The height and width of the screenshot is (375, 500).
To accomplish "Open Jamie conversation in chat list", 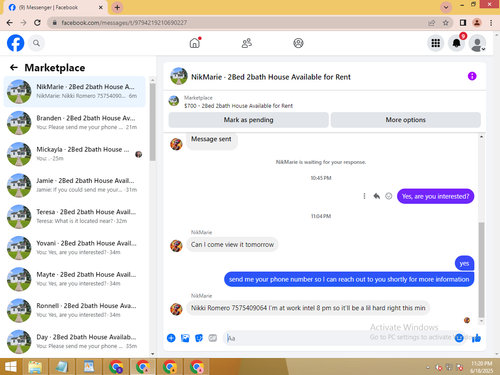I will pos(74,185).
